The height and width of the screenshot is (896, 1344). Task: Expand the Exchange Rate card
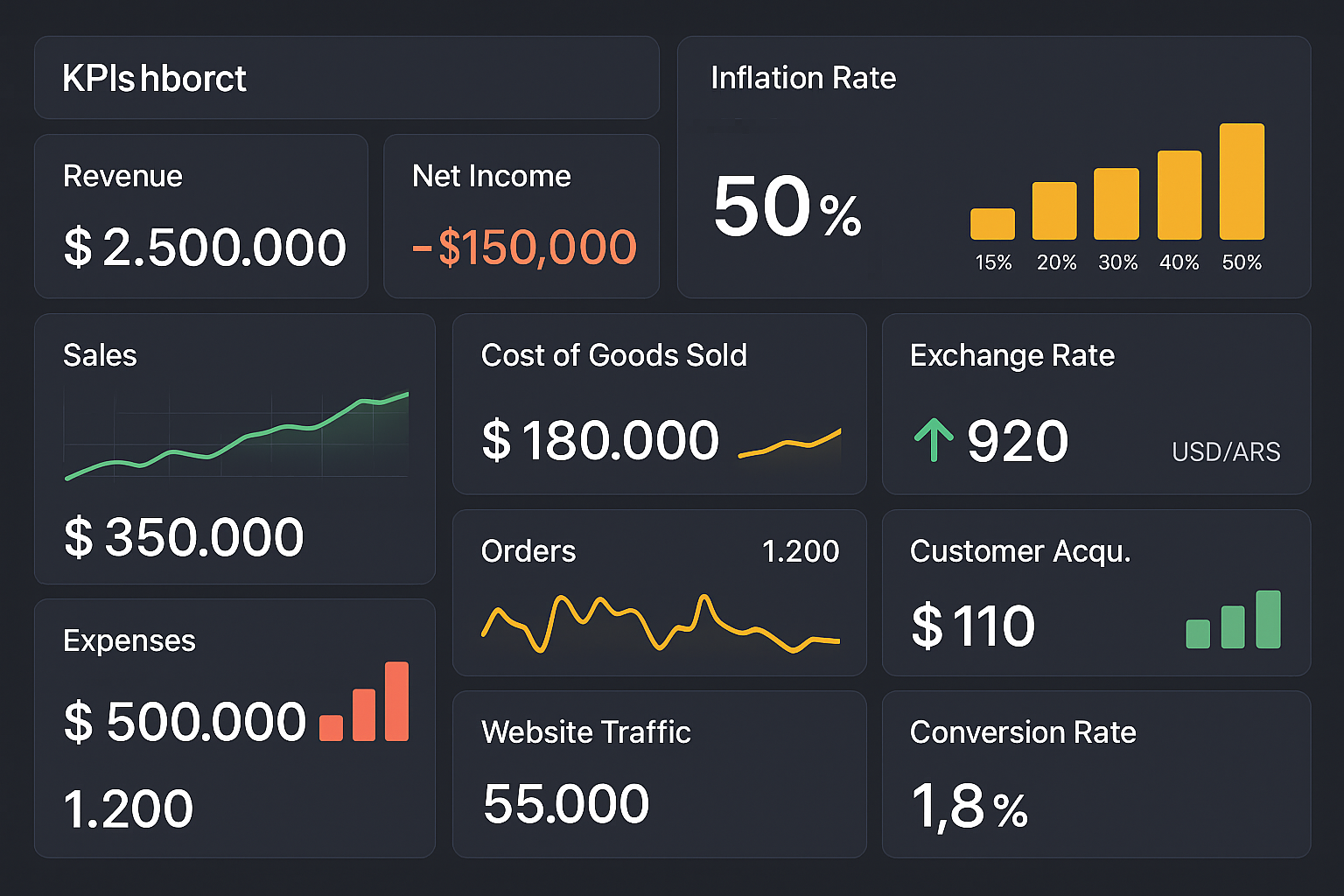1095,404
